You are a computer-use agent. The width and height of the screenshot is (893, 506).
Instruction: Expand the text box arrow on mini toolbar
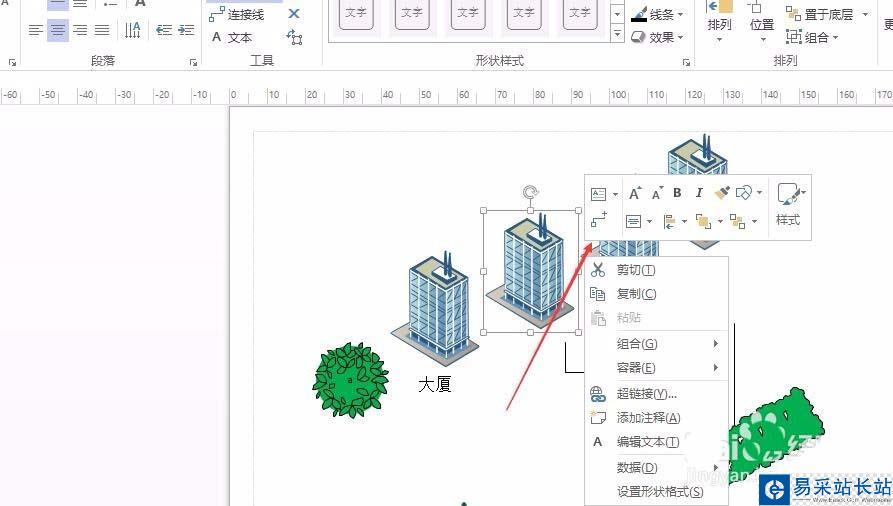(x=615, y=194)
